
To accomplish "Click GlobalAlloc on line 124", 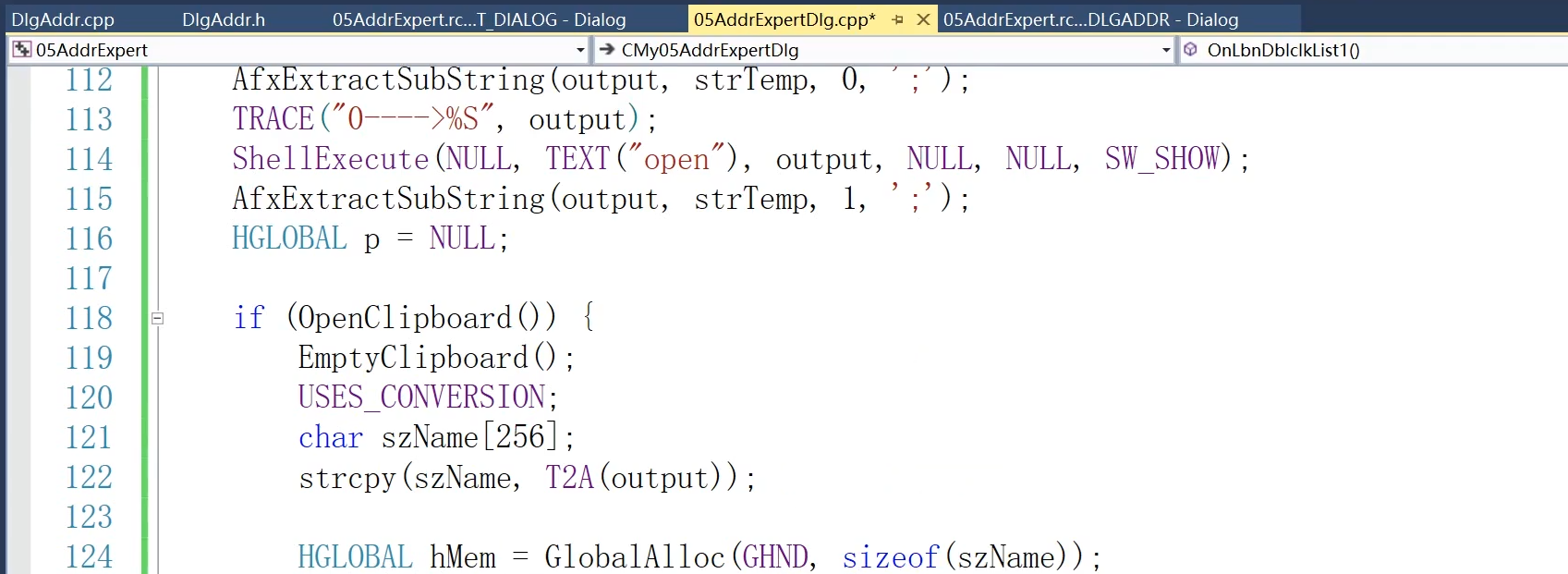I will coord(635,557).
